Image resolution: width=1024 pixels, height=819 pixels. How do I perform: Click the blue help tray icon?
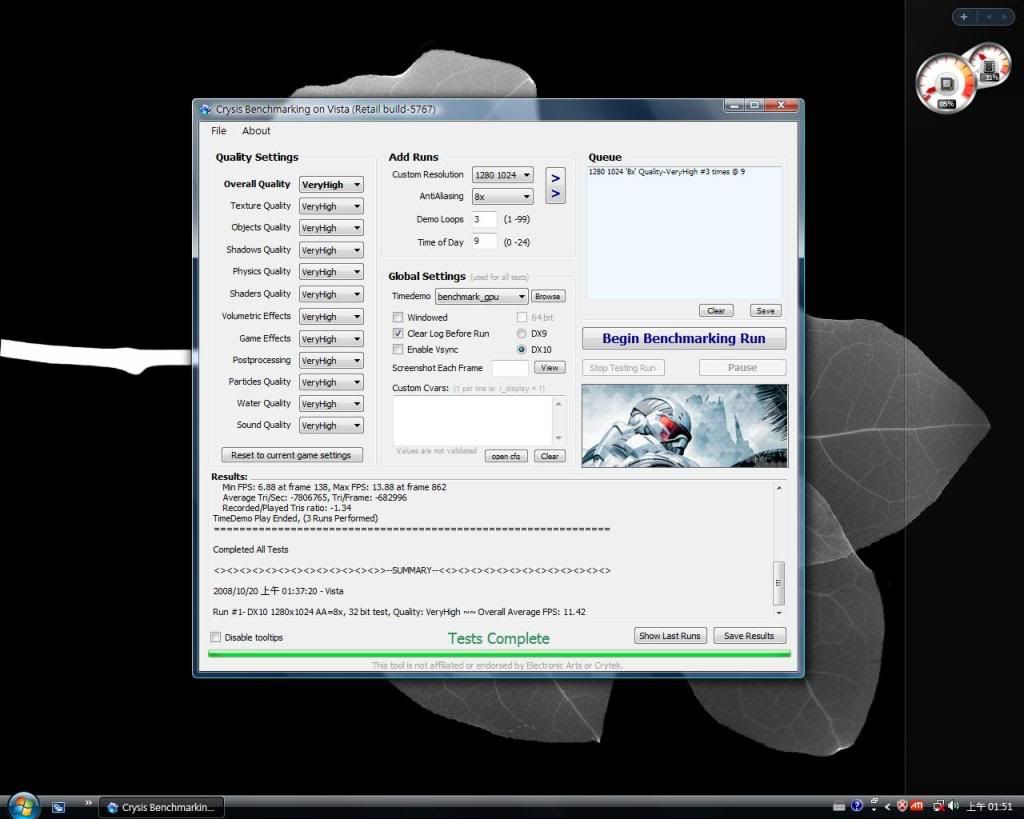pyautogui.click(x=857, y=805)
